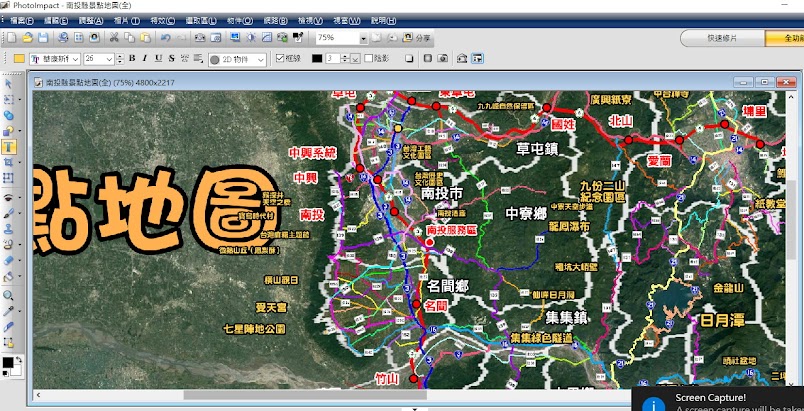Open the 說明(H) Help menu
Viewport: 804px width, 411px height.
point(384,21)
